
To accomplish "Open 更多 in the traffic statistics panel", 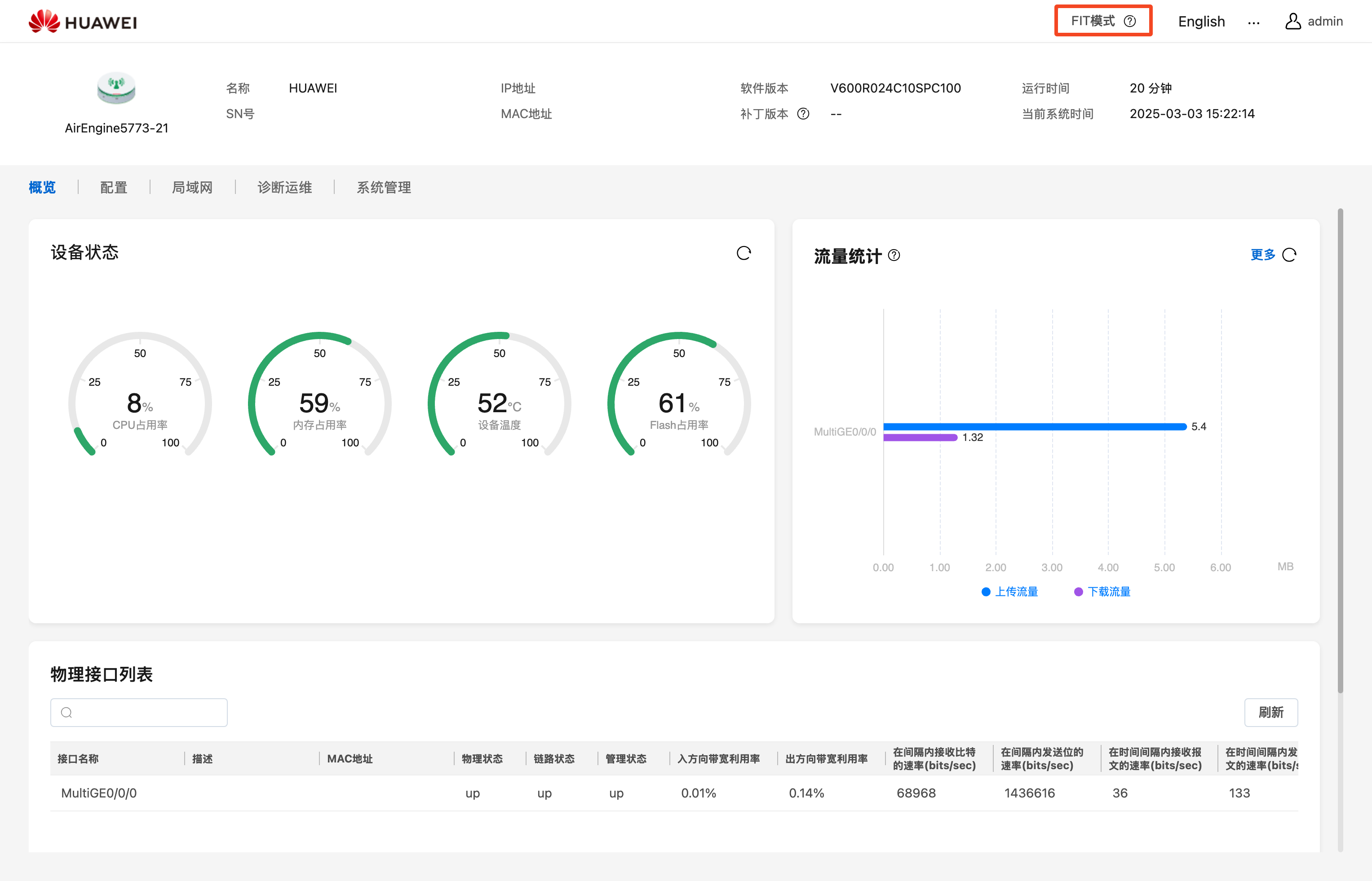I will click(1262, 255).
